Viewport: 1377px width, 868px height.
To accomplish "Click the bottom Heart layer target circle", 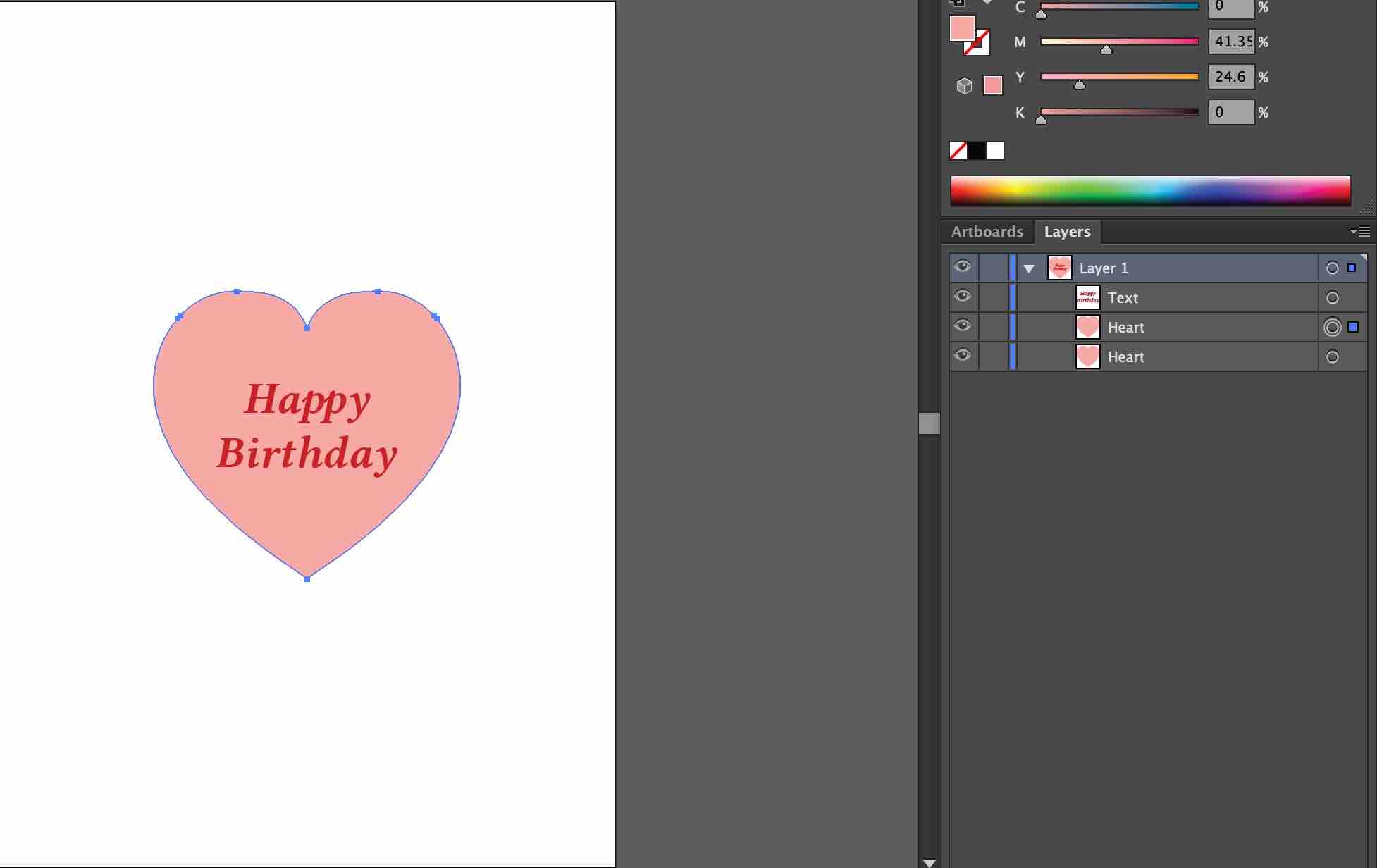I will tap(1332, 357).
